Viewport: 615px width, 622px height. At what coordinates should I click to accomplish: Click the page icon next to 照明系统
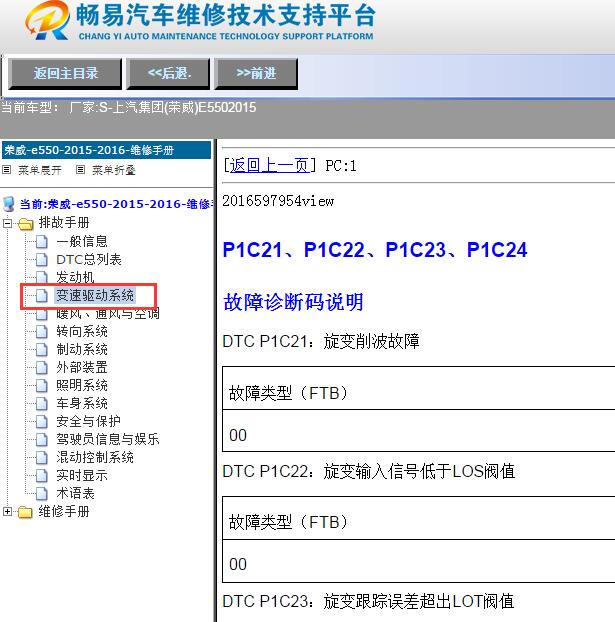(41, 386)
